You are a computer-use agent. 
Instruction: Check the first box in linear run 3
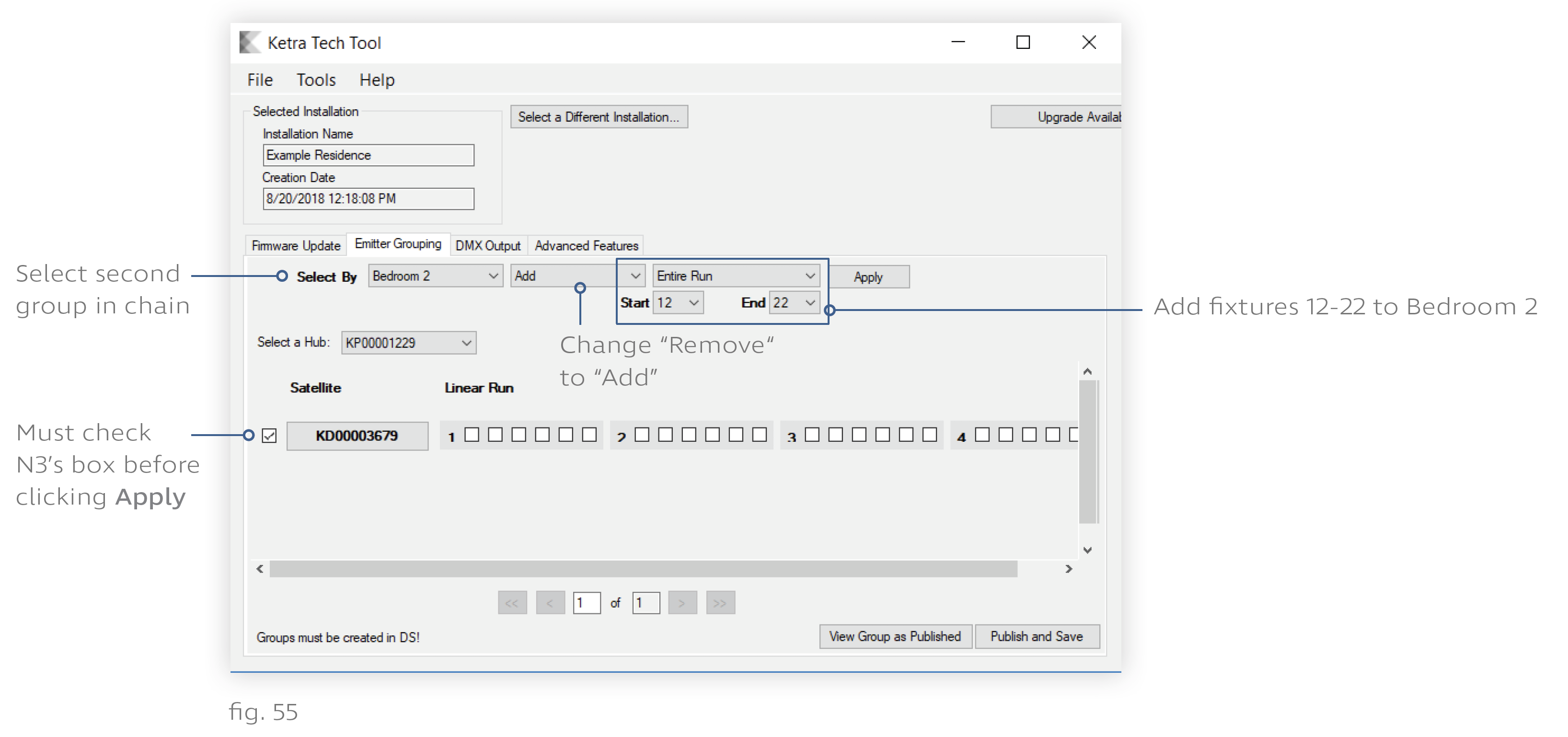point(812,435)
